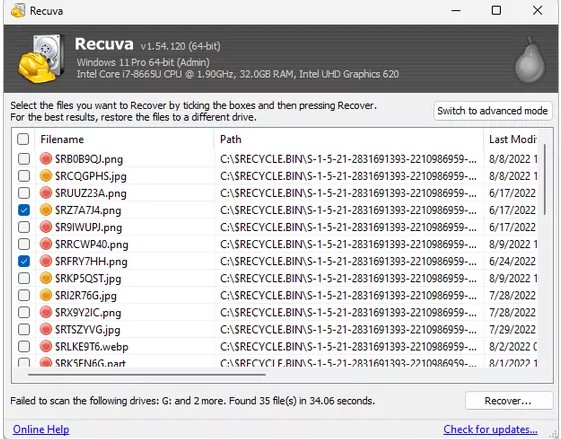This screenshot has width=561, height=439.
Task: Open the Online Help link
Action: coord(41,429)
